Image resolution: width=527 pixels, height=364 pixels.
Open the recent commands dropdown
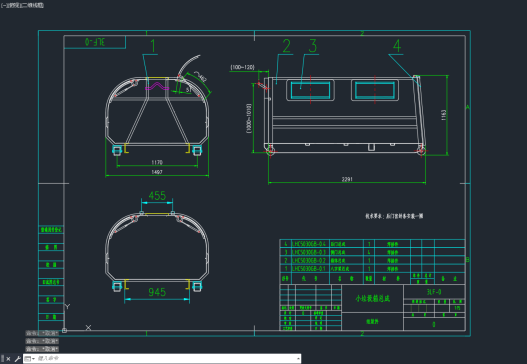[x=30, y=359]
